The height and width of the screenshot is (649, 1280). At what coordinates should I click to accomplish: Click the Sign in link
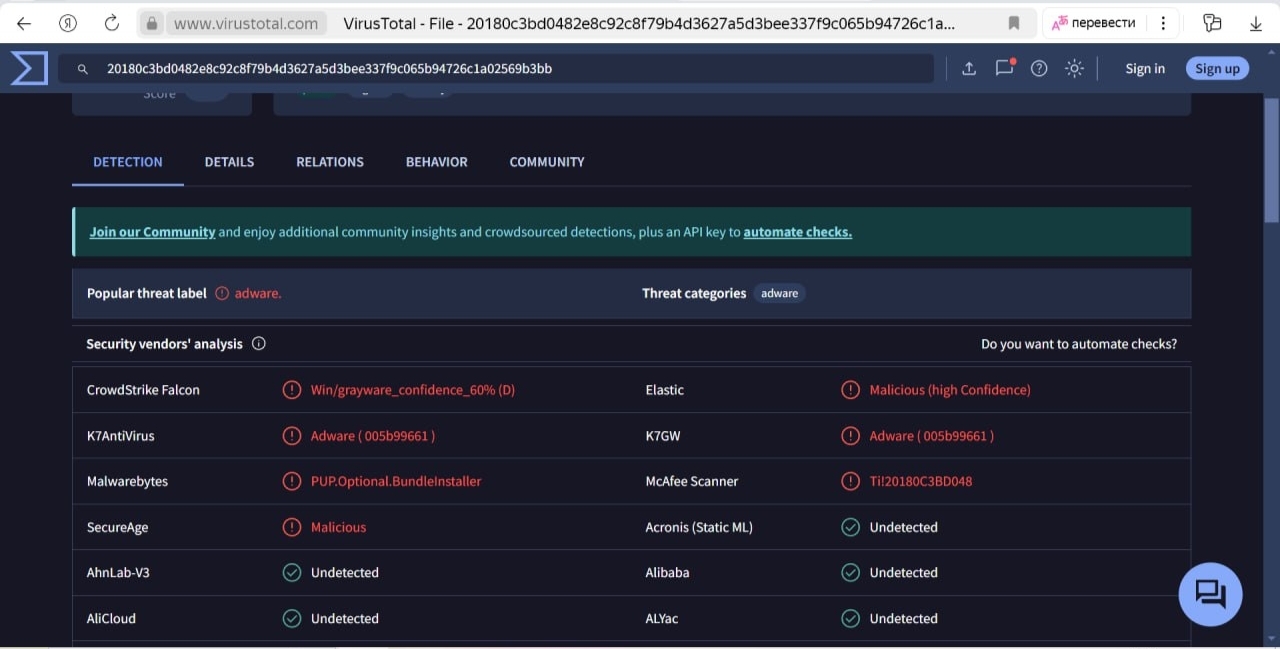point(1145,68)
